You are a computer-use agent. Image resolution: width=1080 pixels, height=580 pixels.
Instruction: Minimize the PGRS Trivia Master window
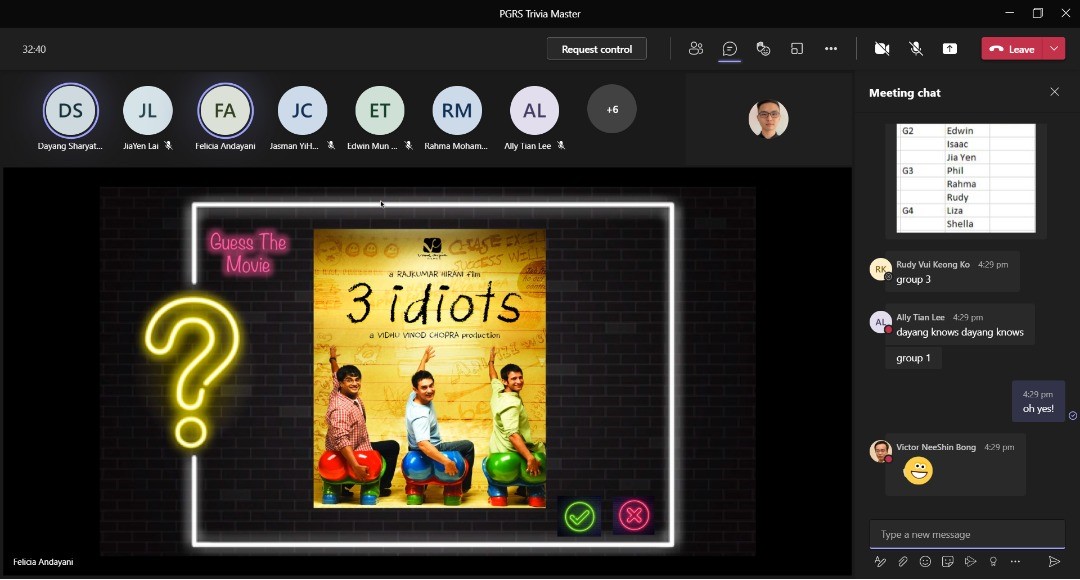pos(1010,13)
